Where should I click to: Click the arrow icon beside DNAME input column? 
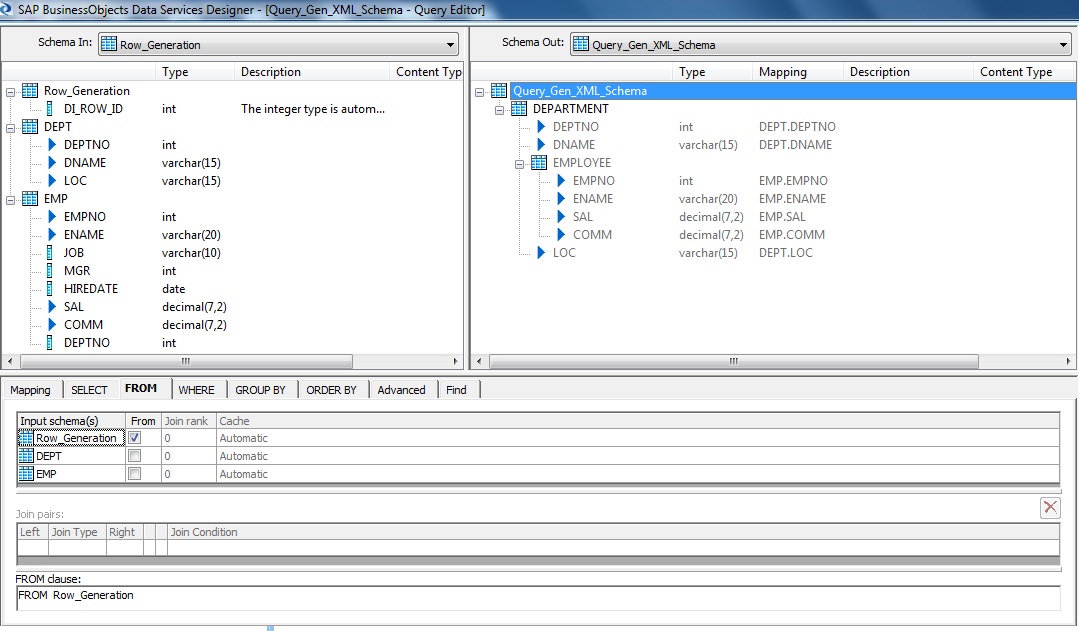tap(52, 162)
